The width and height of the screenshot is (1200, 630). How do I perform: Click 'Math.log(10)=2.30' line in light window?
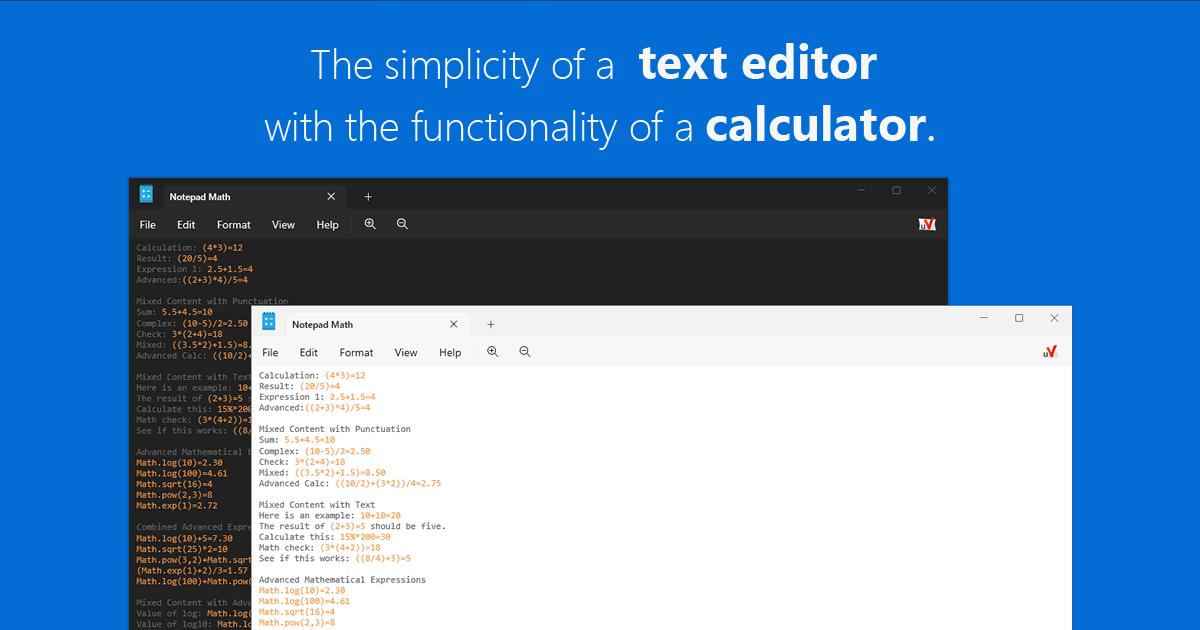302,591
